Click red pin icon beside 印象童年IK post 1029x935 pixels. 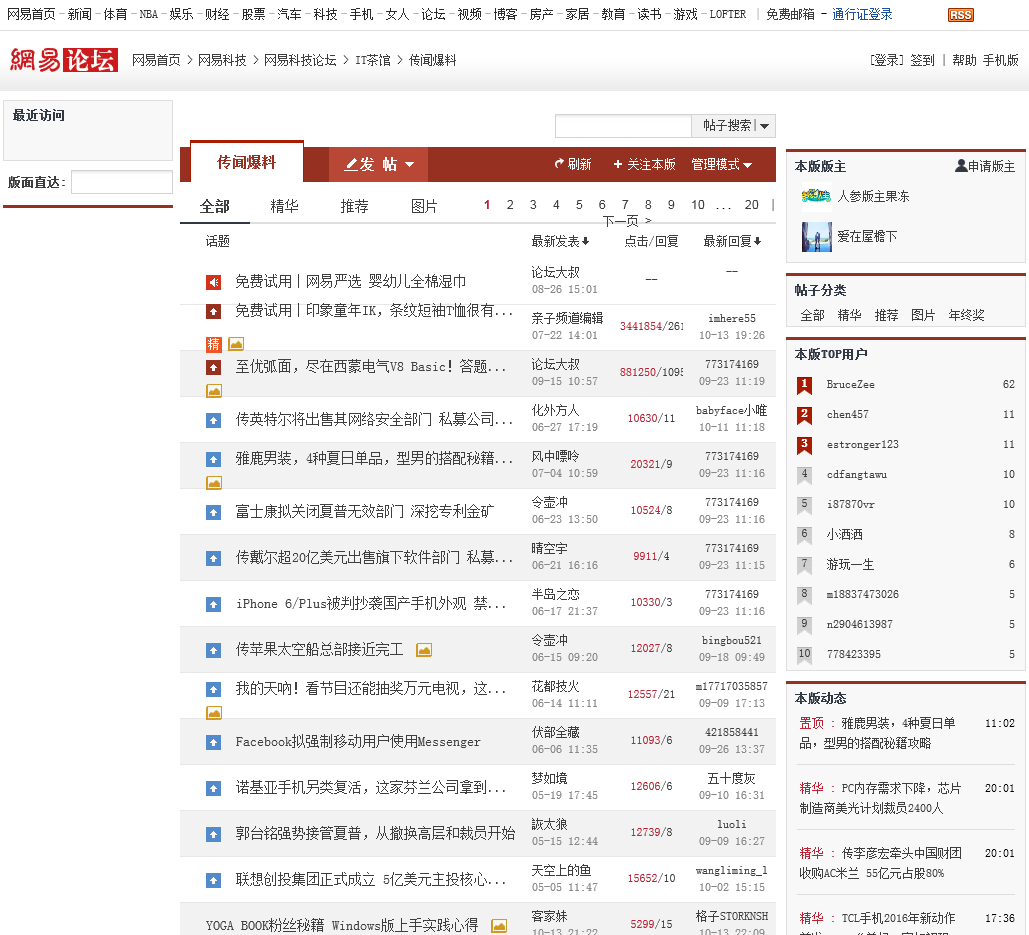[213, 311]
